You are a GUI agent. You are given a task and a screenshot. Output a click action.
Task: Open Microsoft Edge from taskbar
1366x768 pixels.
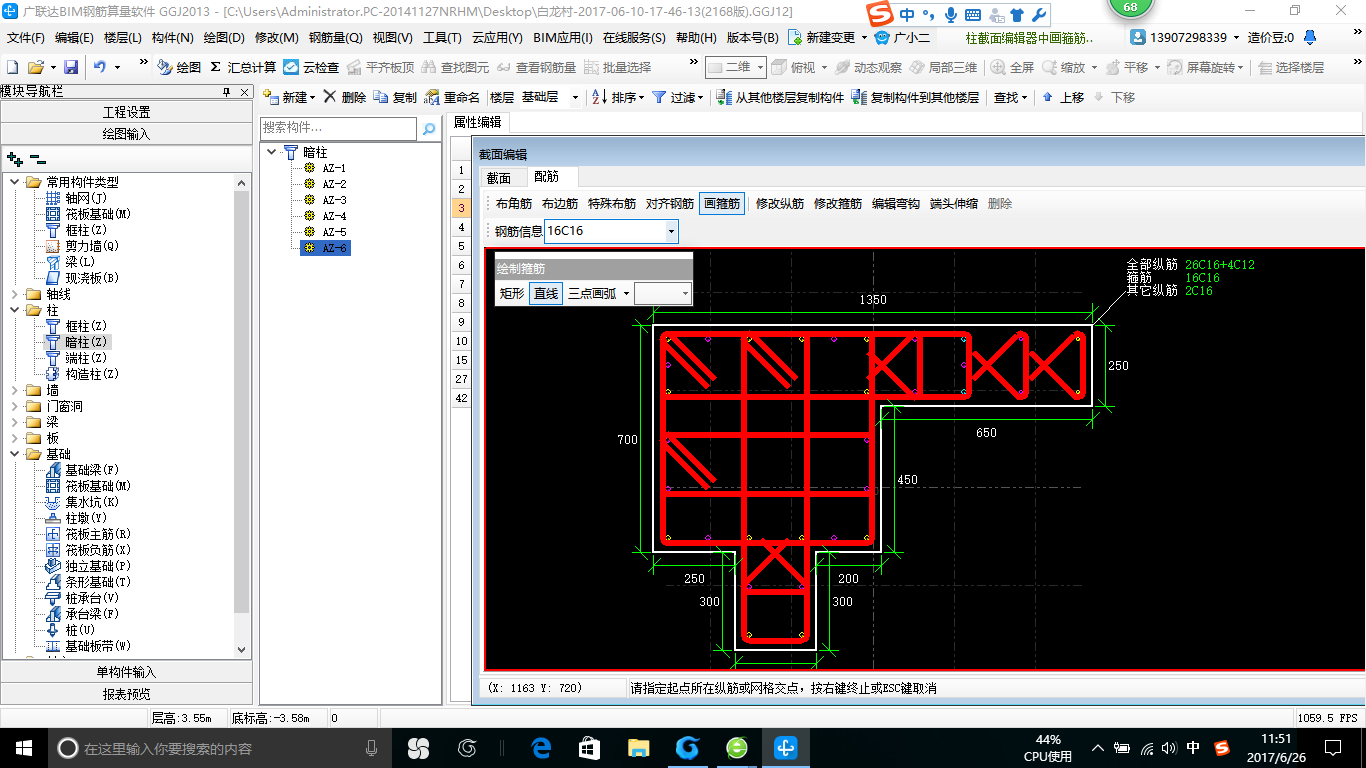click(x=541, y=747)
